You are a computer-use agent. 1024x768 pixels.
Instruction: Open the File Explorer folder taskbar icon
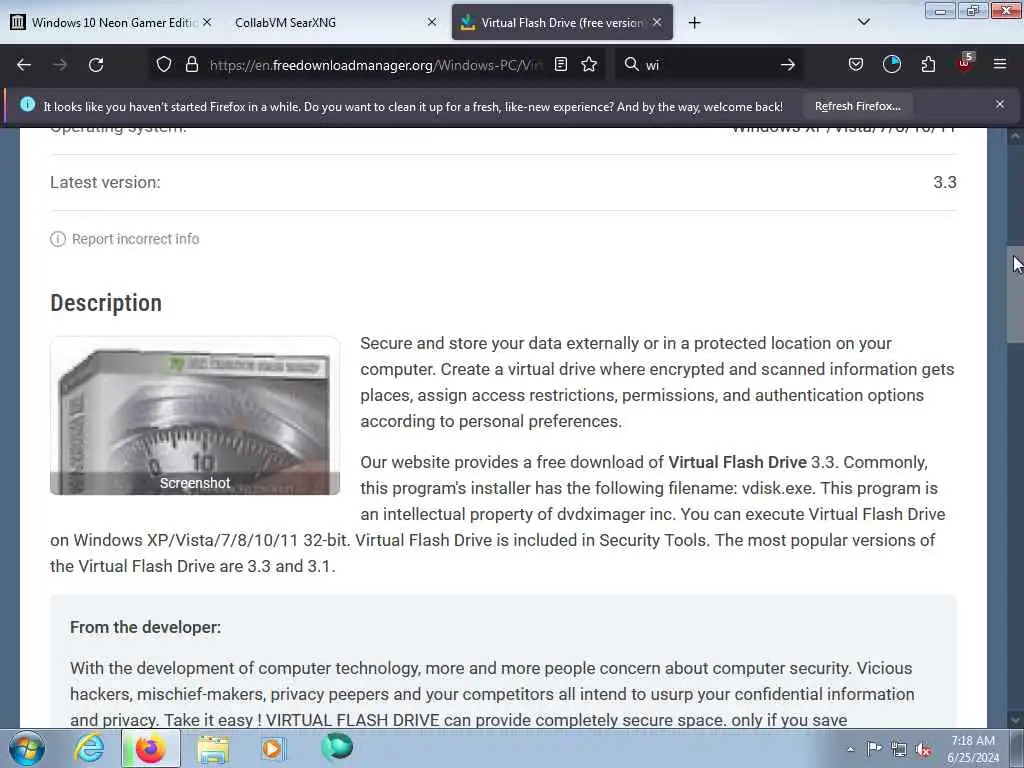(x=213, y=749)
